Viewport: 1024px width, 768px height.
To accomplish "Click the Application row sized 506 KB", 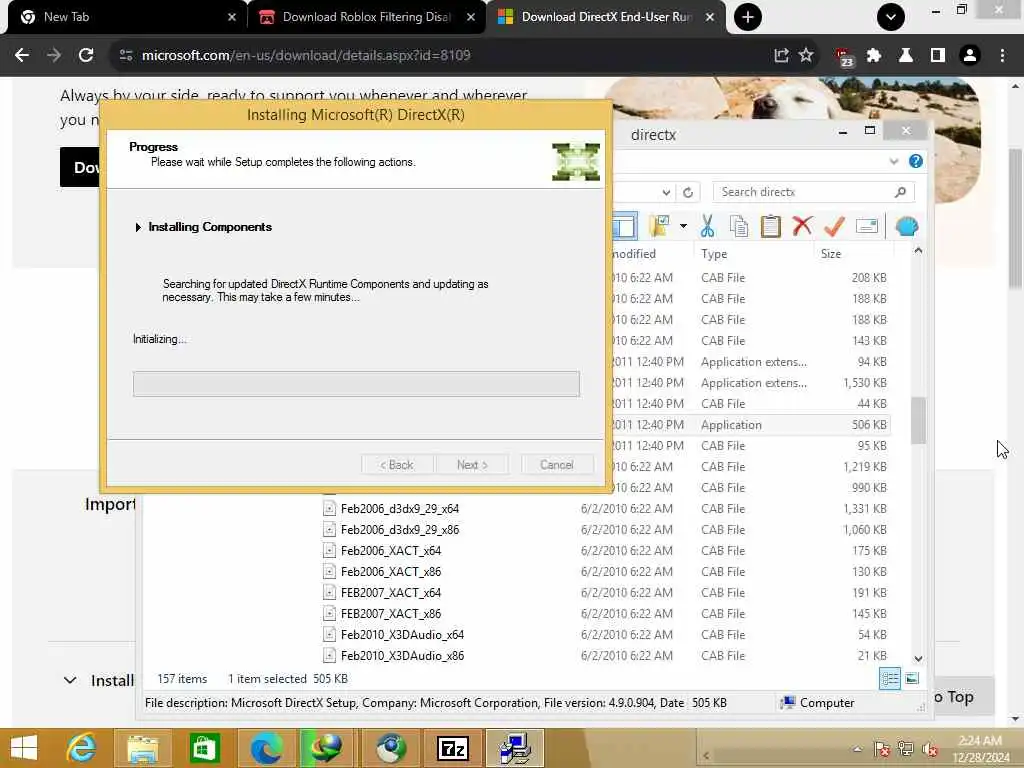I will tap(751, 424).
